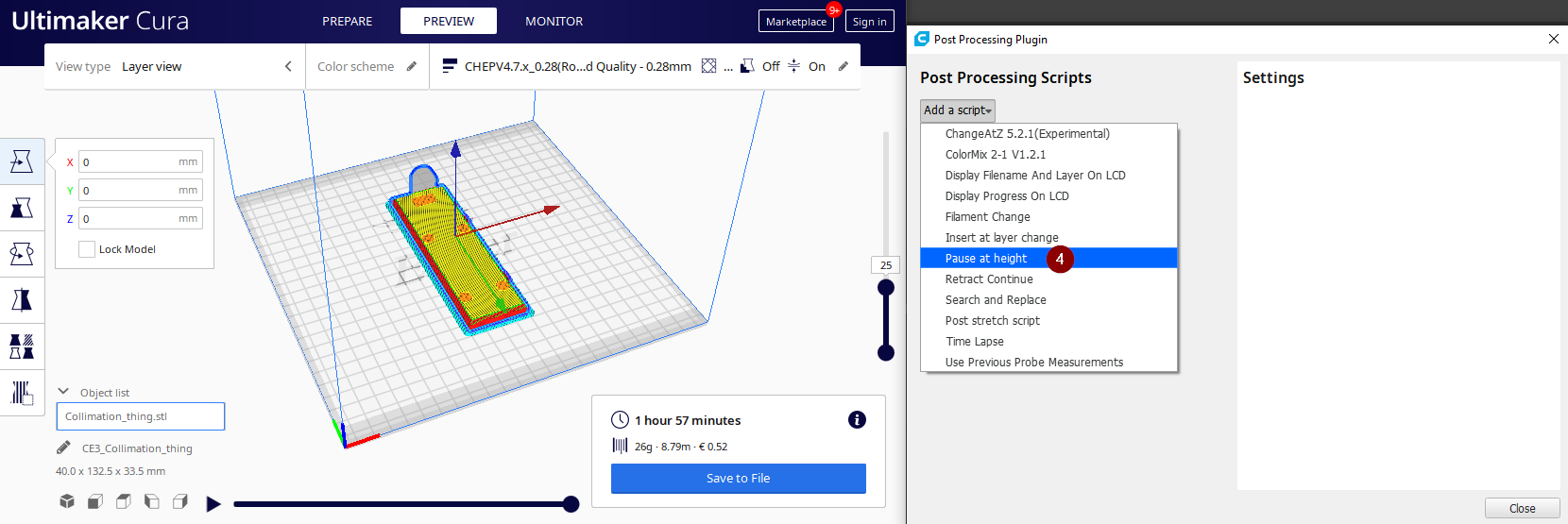This screenshot has width=1568, height=524.
Task: Click the simulation path slider handle
Action: [571, 504]
